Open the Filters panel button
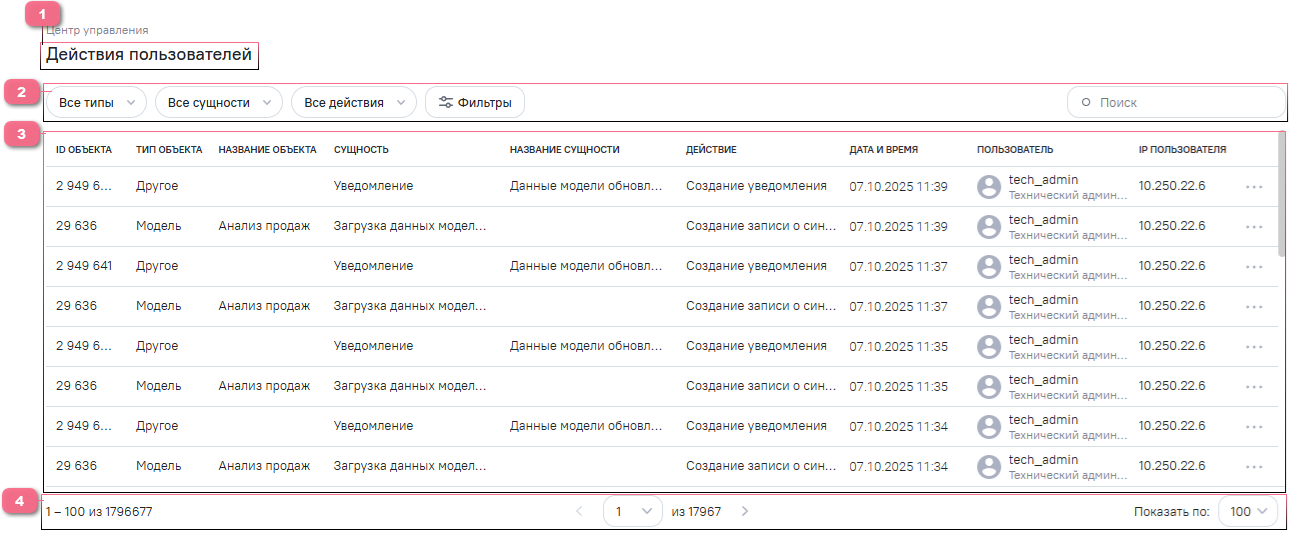Screen dimensions: 1291x534 click(475, 102)
